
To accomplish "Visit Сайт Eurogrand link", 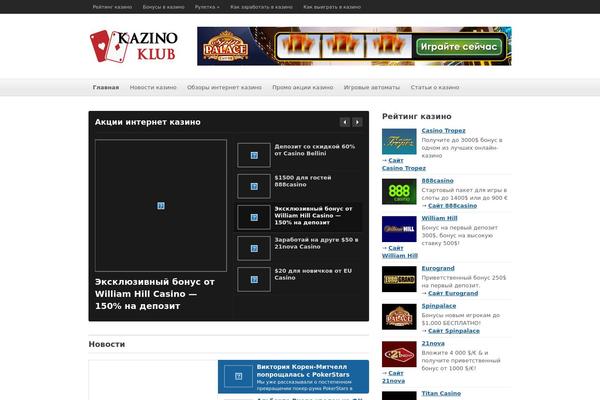I will 453,293.
